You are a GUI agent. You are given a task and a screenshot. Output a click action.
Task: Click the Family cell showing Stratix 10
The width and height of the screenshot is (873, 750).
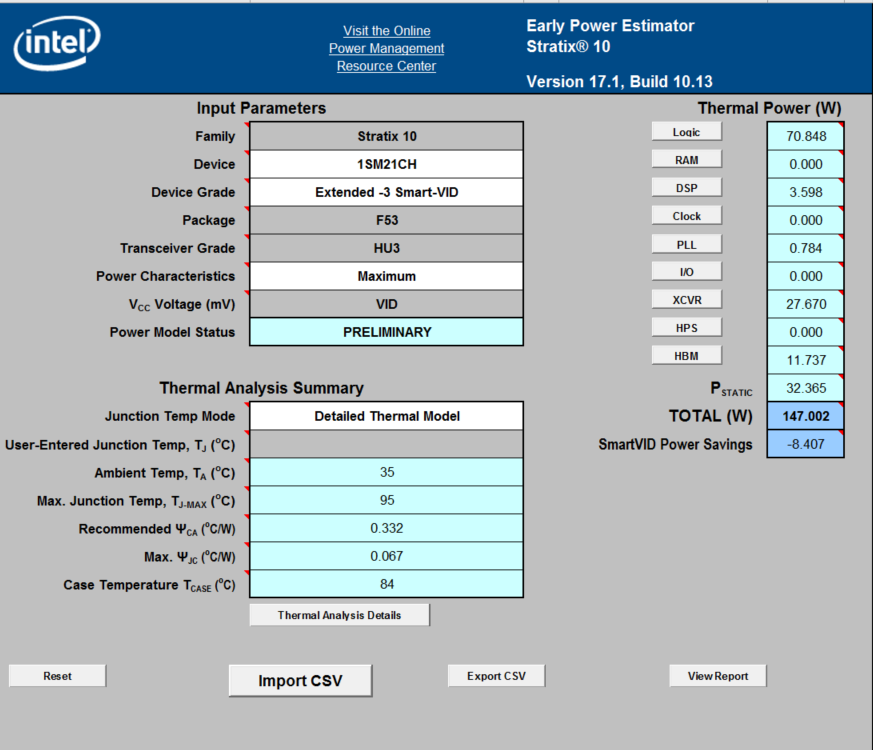tap(386, 136)
